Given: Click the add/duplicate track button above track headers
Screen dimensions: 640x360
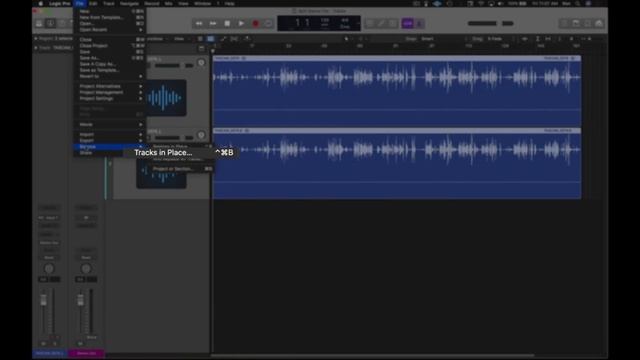Looking at the screenshot, I should click(x=201, y=49).
